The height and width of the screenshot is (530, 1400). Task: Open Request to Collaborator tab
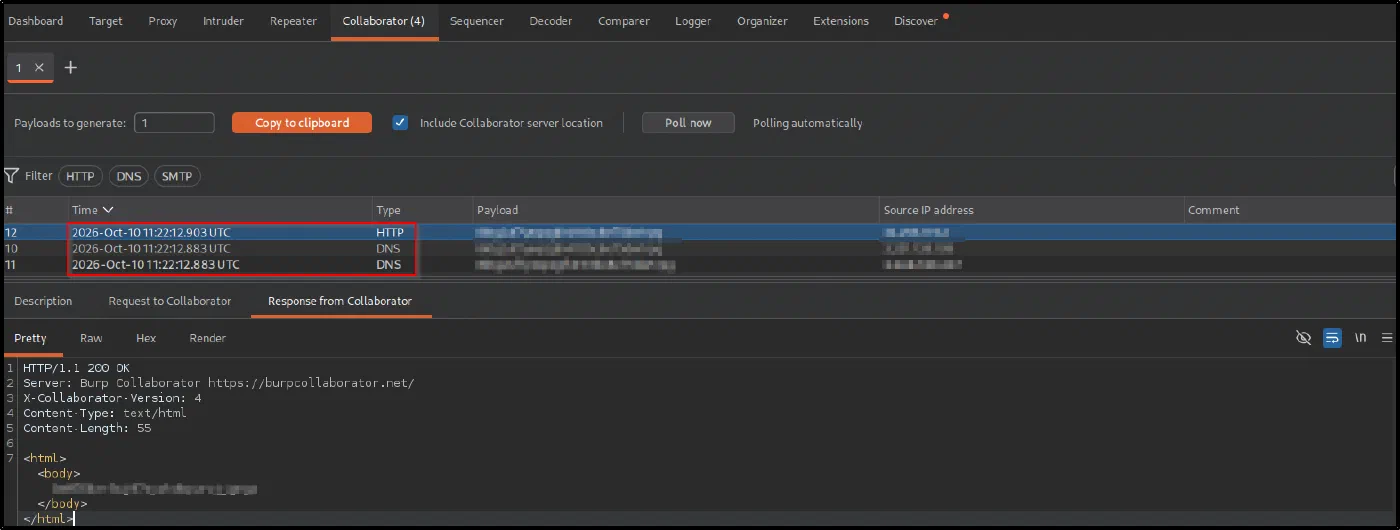click(170, 301)
